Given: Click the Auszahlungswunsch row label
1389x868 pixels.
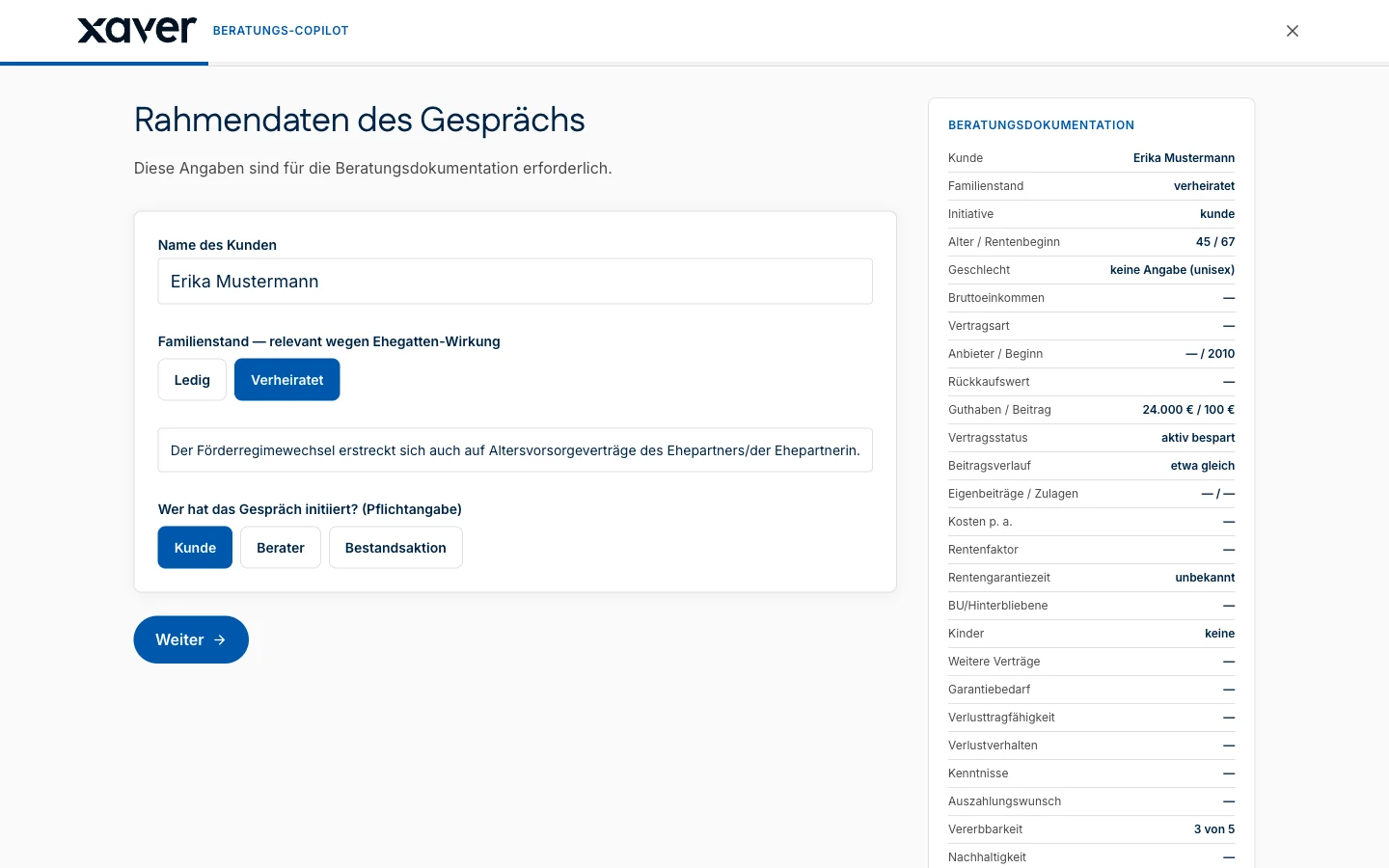Looking at the screenshot, I should [x=1004, y=801].
